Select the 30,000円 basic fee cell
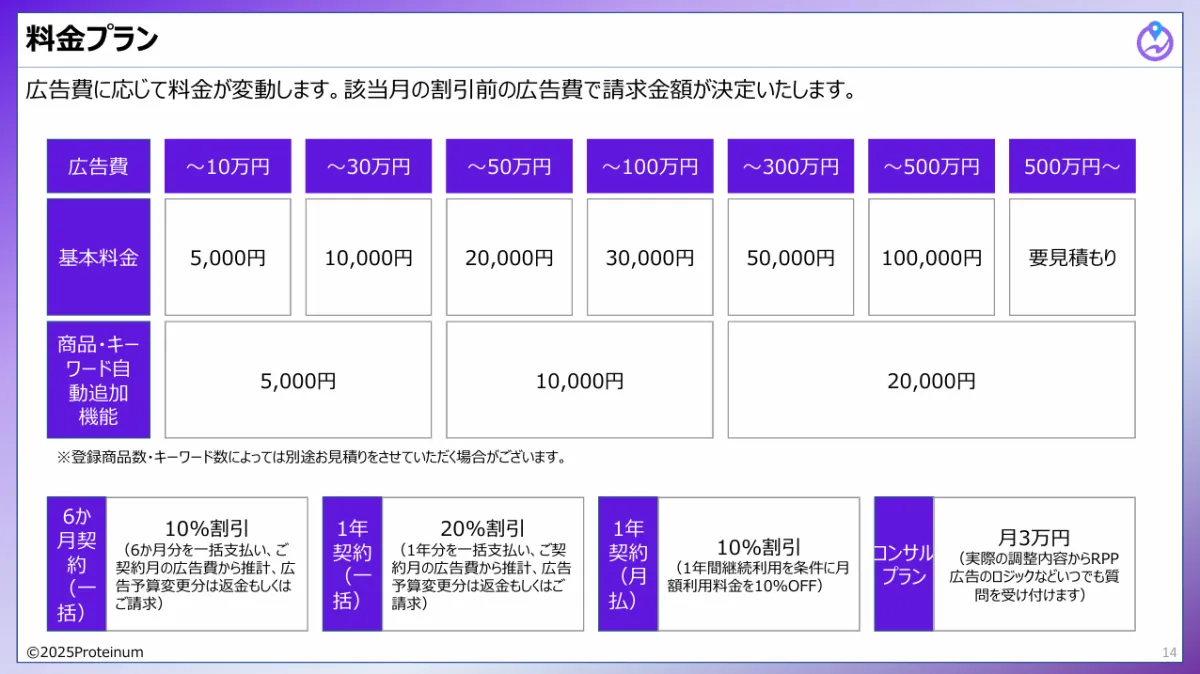This screenshot has height=674, width=1200. pyautogui.click(x=650, y=257)
